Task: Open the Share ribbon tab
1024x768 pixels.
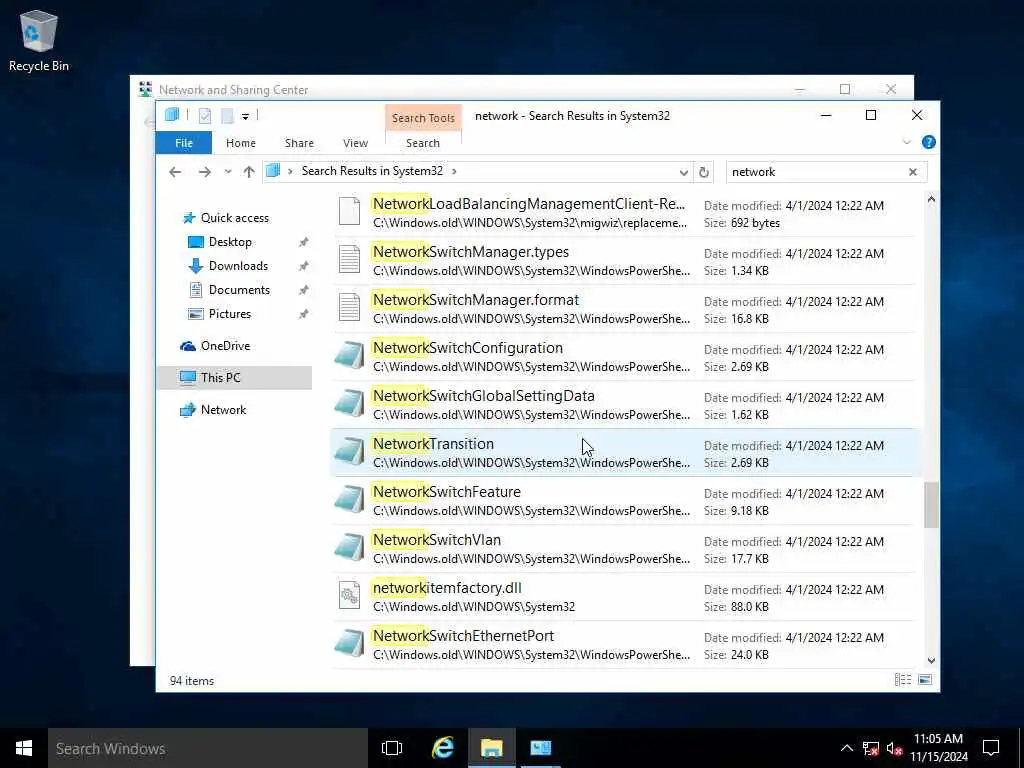Action: click(x=299, y=143)
